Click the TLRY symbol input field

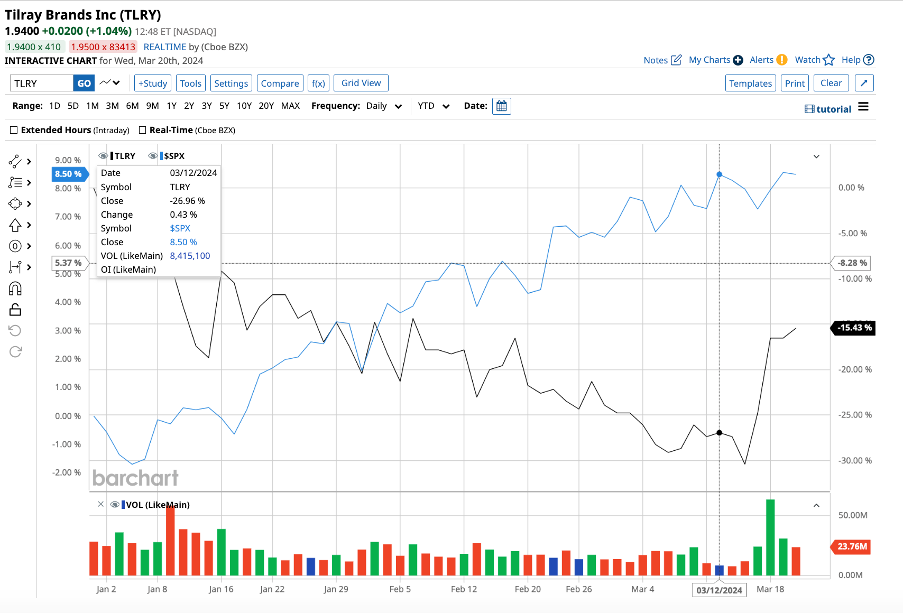click(x=40, y=83)
